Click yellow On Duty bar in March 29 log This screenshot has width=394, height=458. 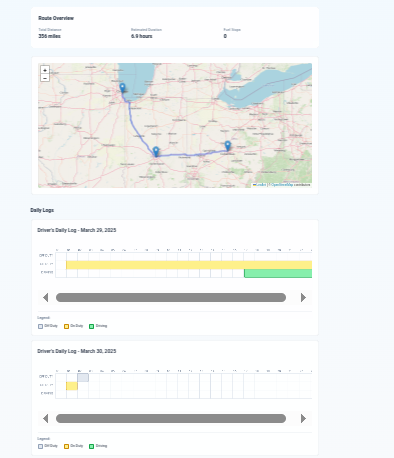coord(189,265)
